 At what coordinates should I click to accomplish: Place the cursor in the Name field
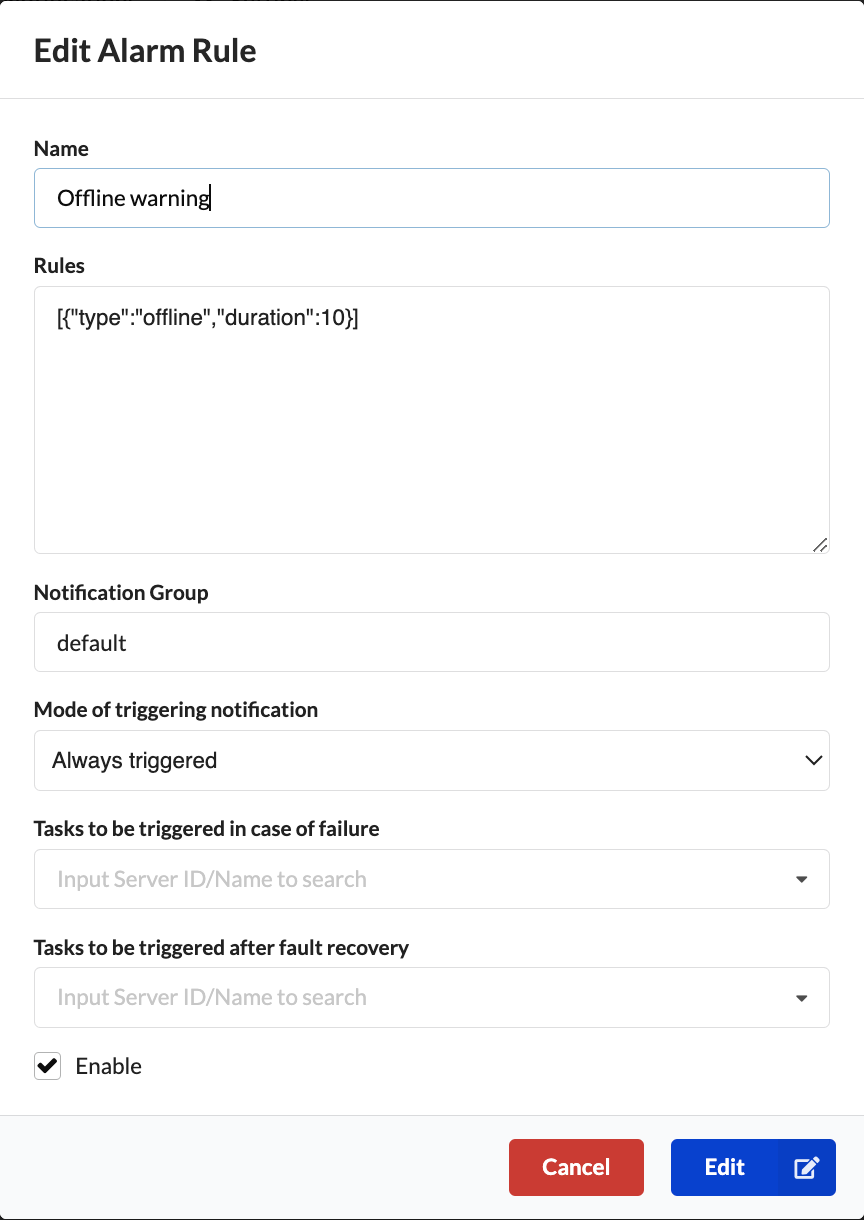pyautogui.click(x=431, y=198)
